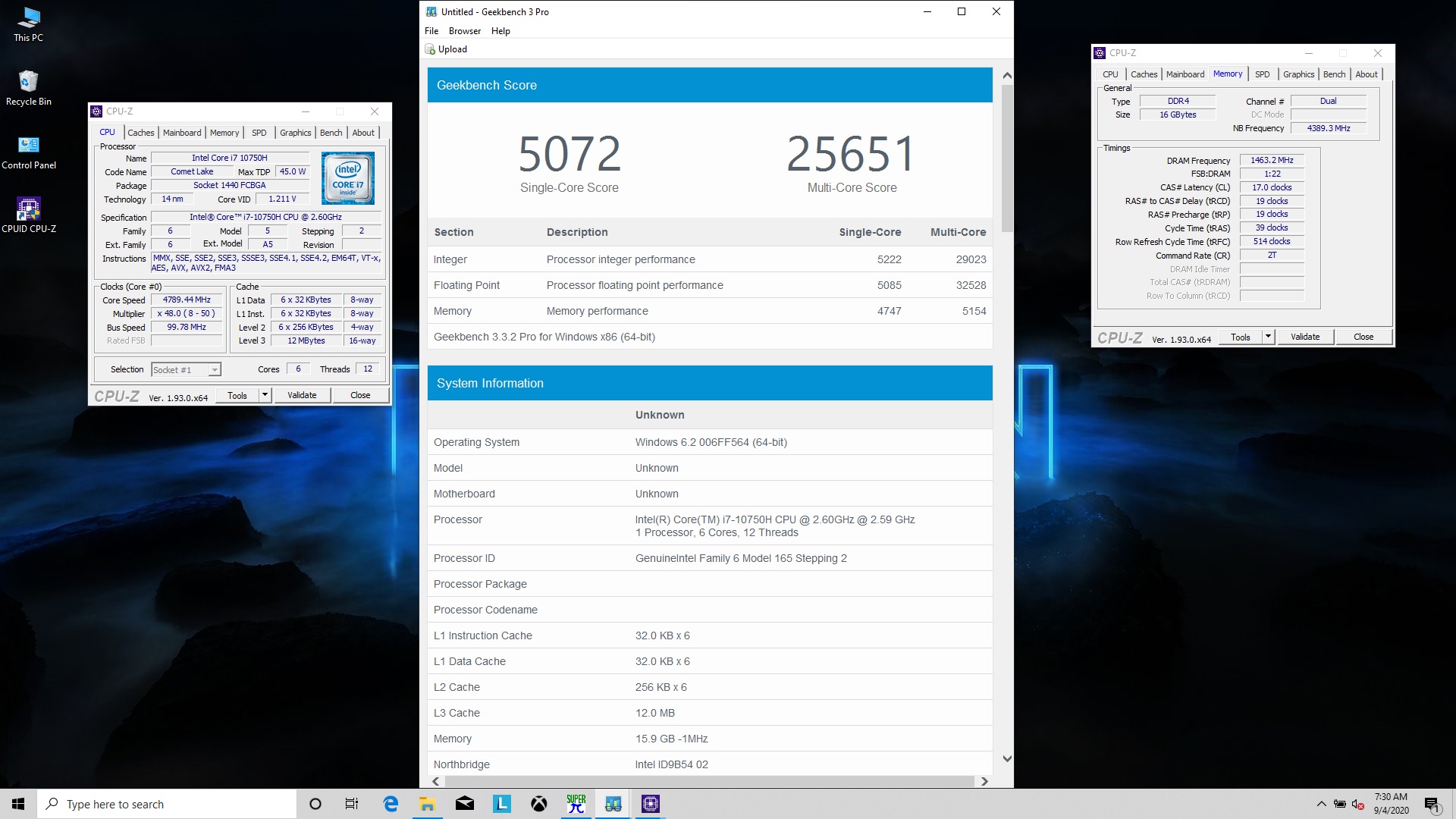The width and height of the screenshot is (1456, 819).
Task: Click Validate button in left CPU-Z
Action: (x=302, y=395)
